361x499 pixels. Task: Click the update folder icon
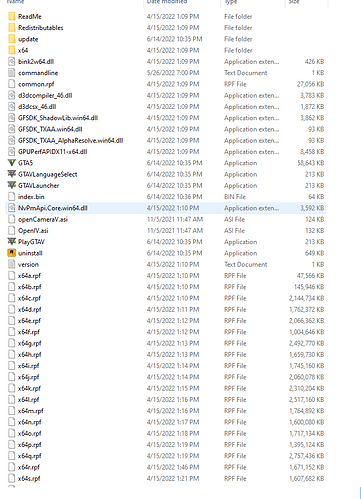point(12,39)
